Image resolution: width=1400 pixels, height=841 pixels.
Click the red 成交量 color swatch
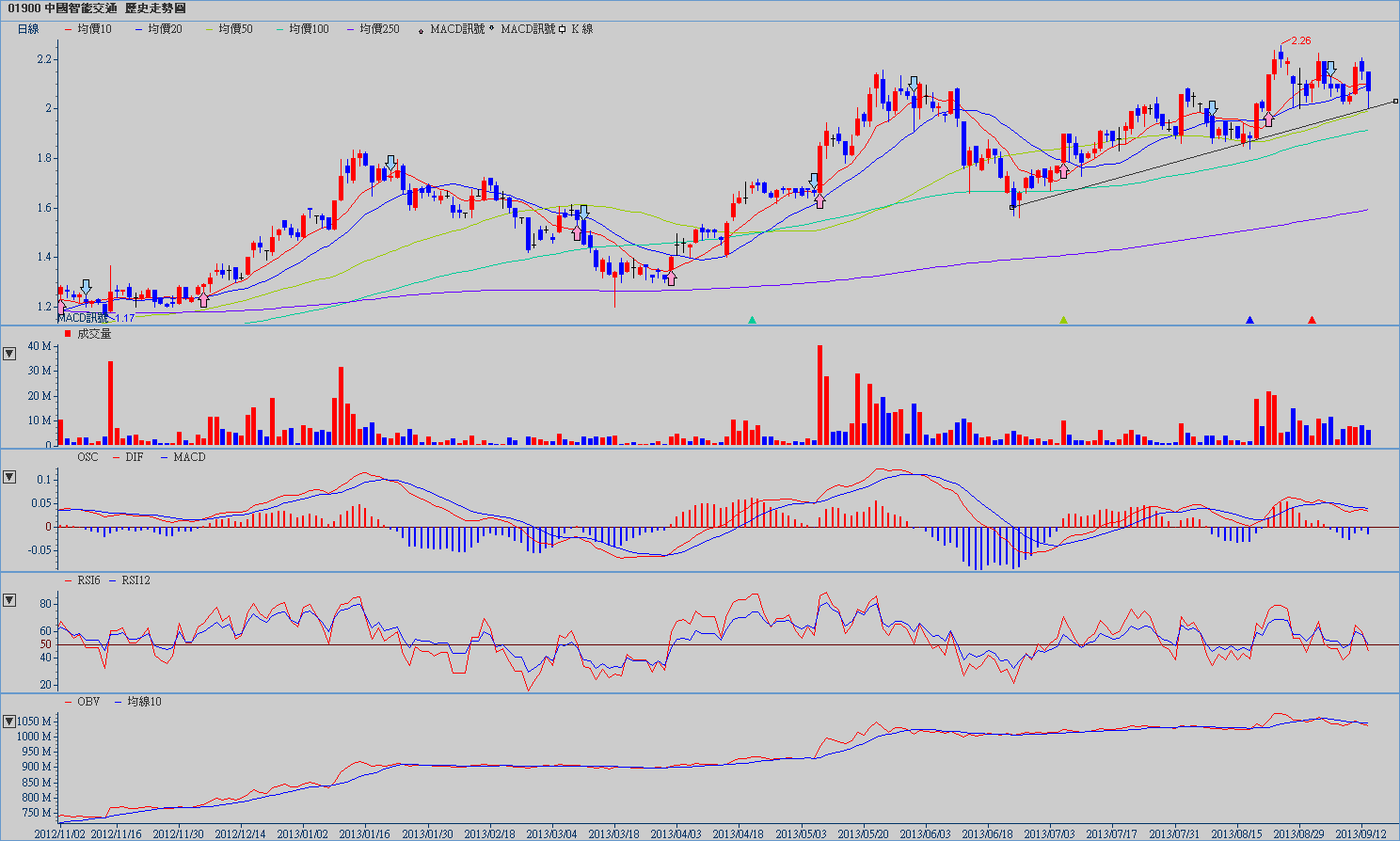pos(68,334)
